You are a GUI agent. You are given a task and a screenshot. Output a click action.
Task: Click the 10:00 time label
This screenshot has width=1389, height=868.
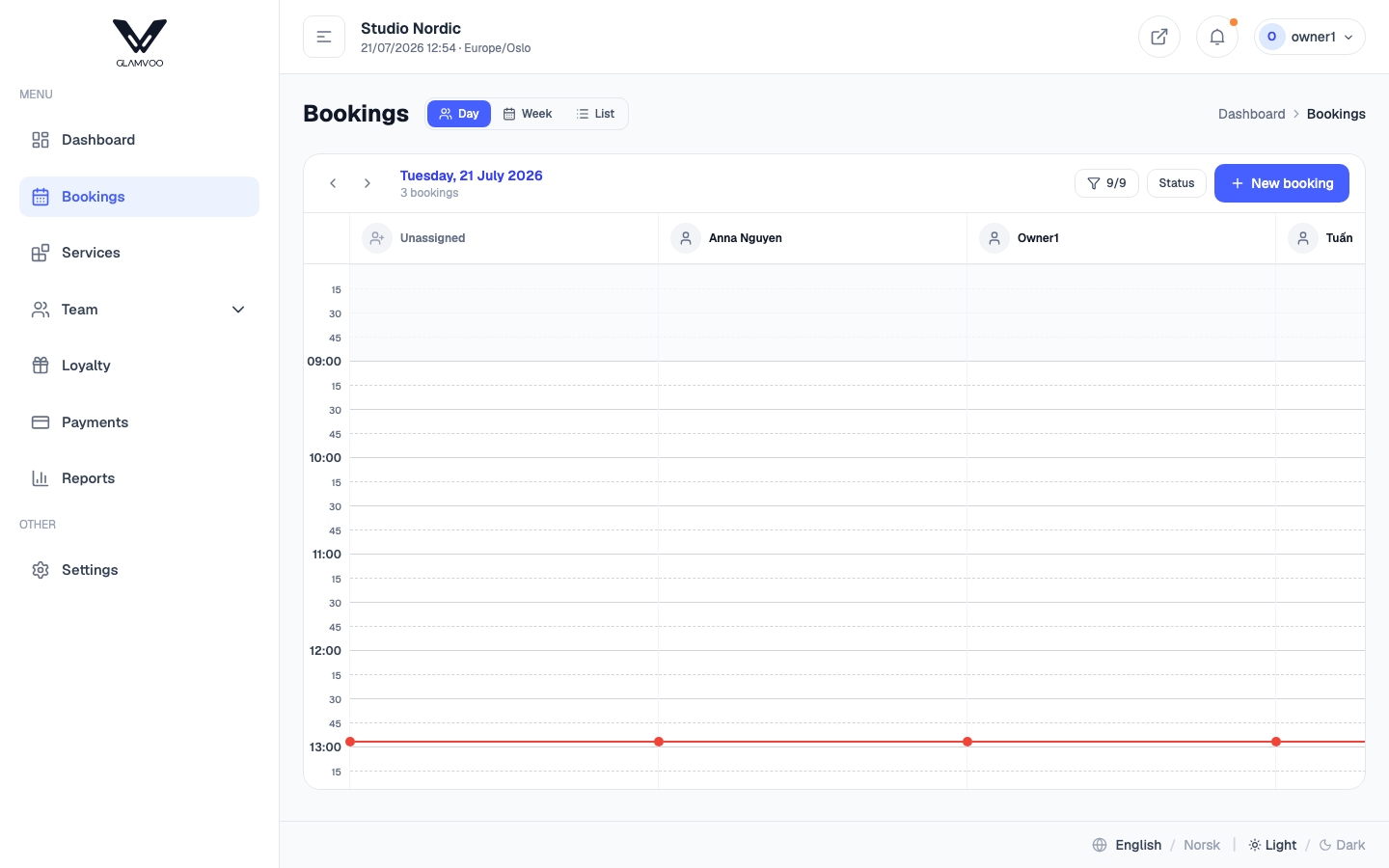tap(325, 458)
